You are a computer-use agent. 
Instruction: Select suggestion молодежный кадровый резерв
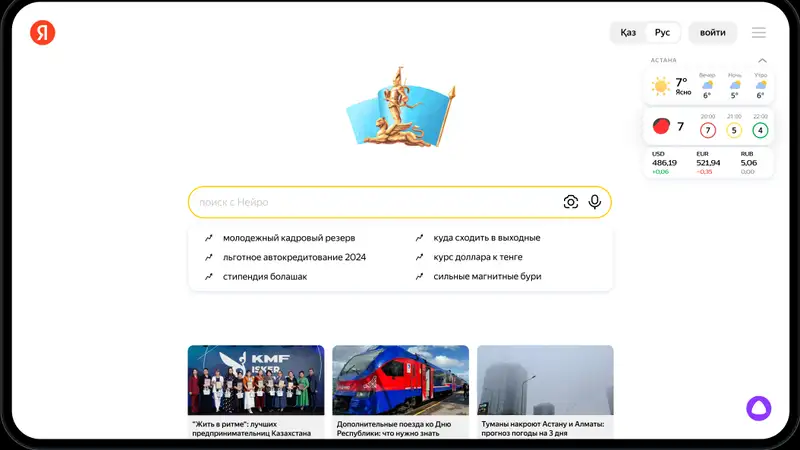[x=289, y=238]
